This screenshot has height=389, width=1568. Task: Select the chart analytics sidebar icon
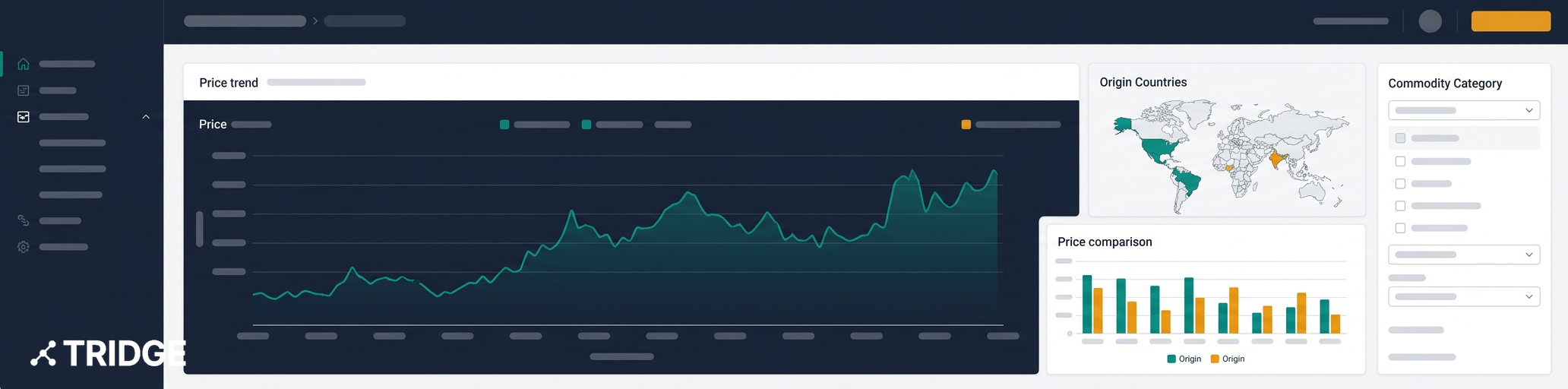click(x=24, y=117)
